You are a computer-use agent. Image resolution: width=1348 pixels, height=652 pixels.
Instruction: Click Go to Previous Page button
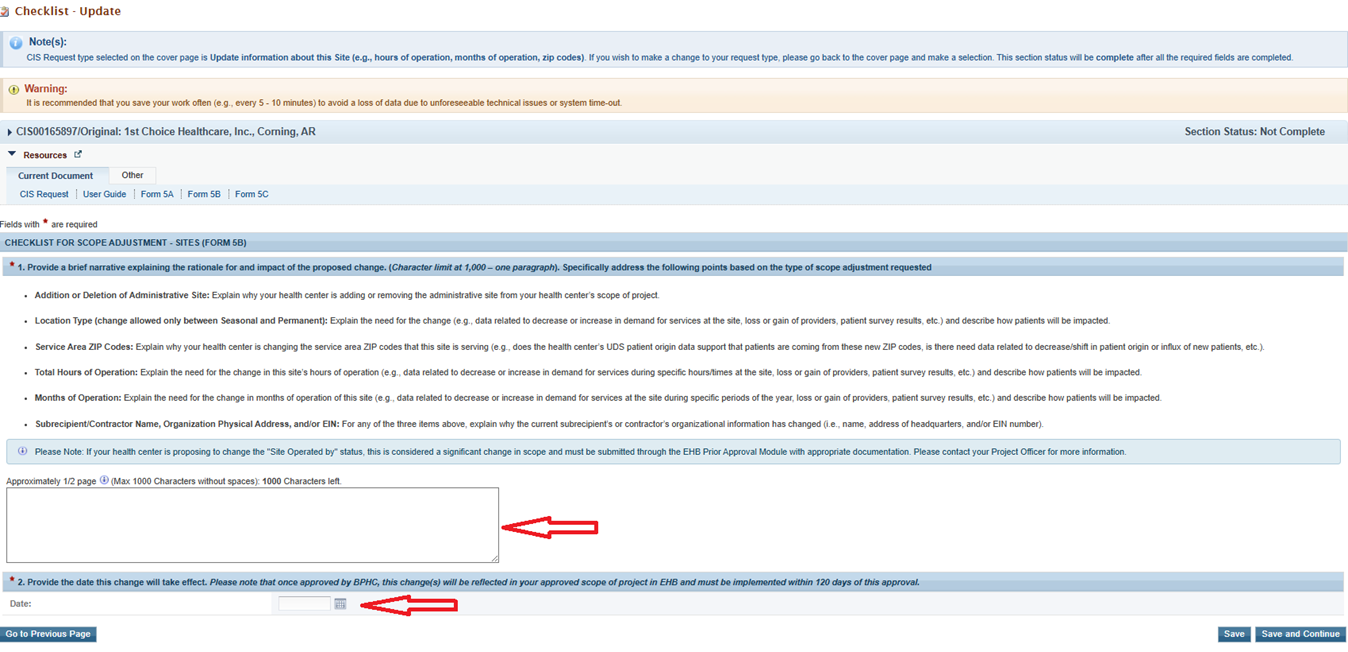point(48,634)
